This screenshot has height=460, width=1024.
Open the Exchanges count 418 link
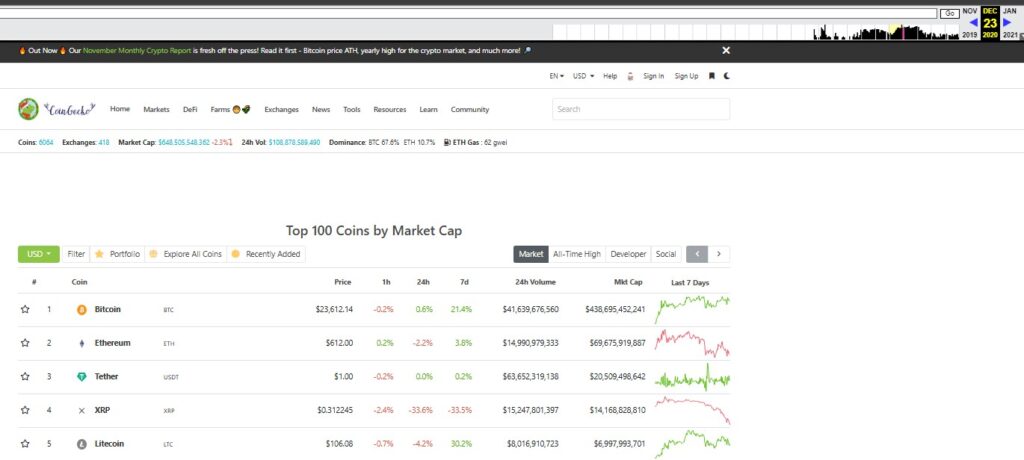coord(103,142)
